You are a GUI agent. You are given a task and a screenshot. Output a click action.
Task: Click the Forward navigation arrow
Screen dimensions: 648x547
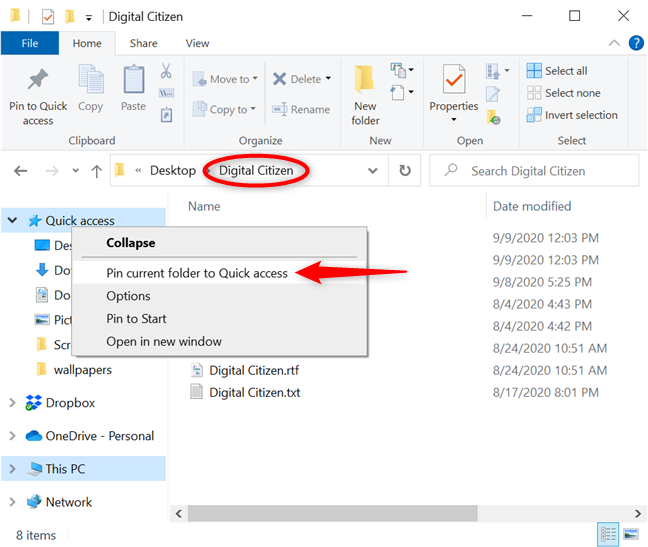point(52,171)
